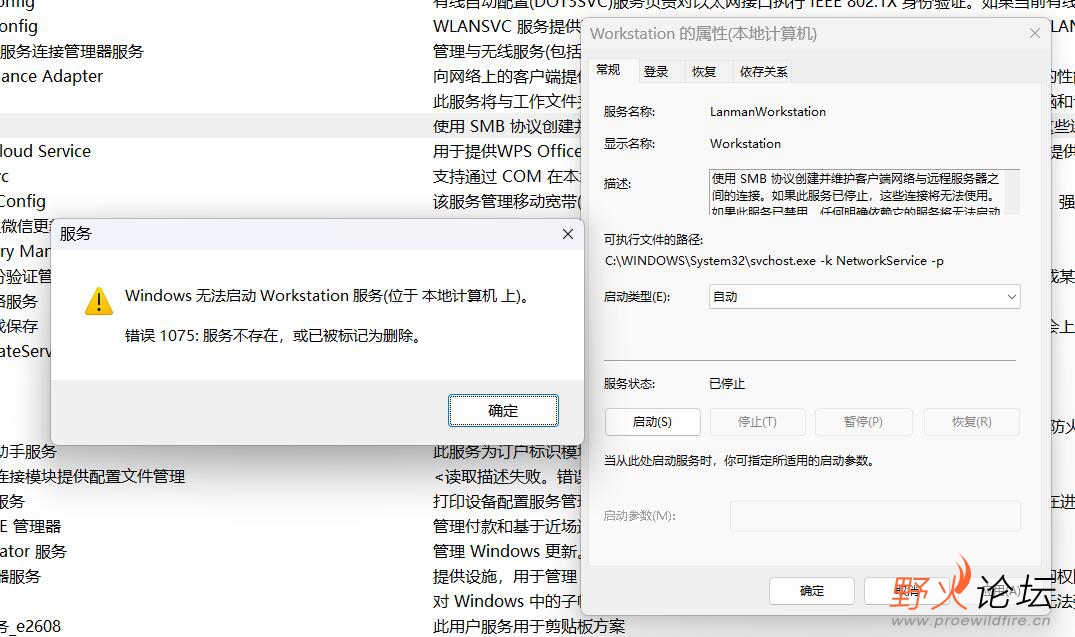
Task: Click the 启动(S) button
Action: tap(652, 422)
